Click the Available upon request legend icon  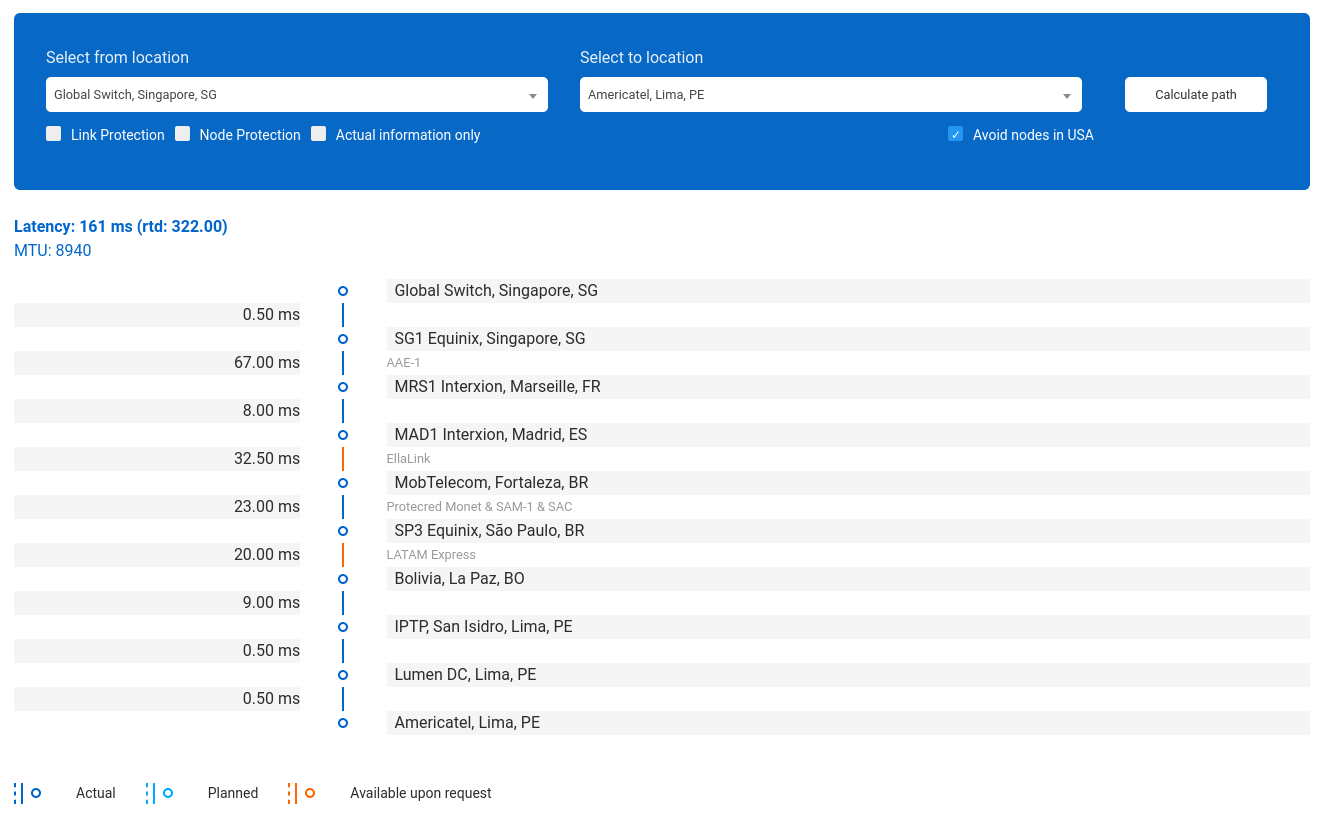(x=301, y=793)
